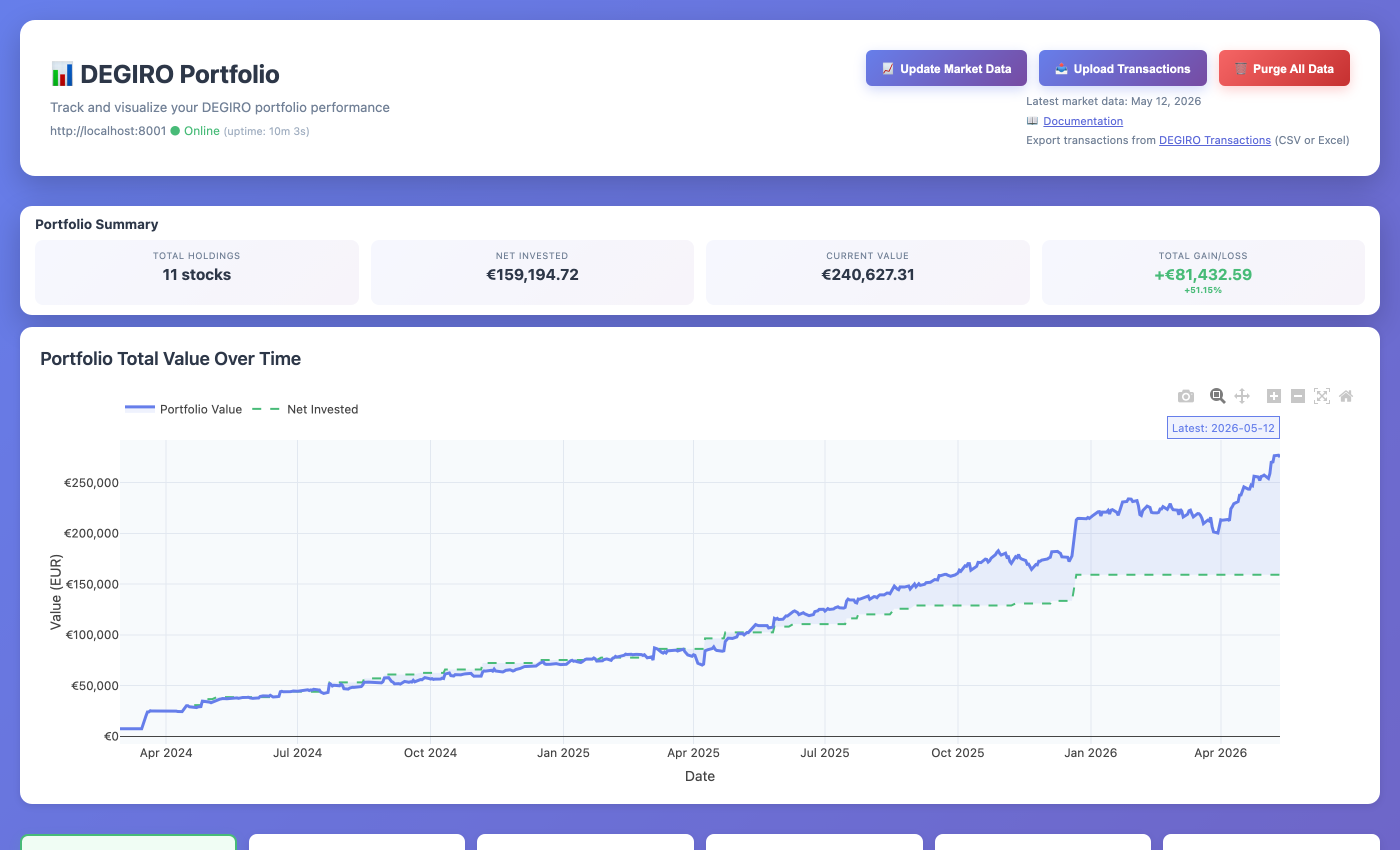Click the Total Holdings 11 stocks card
Image resolution: width=1400 pixels, height=850 pixels.
tap(196, 272)
